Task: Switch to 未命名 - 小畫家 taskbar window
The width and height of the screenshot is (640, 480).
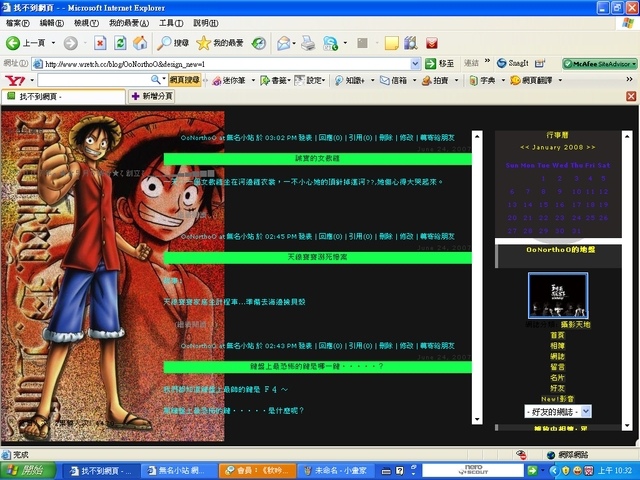Action: click(x=335, y=471)
